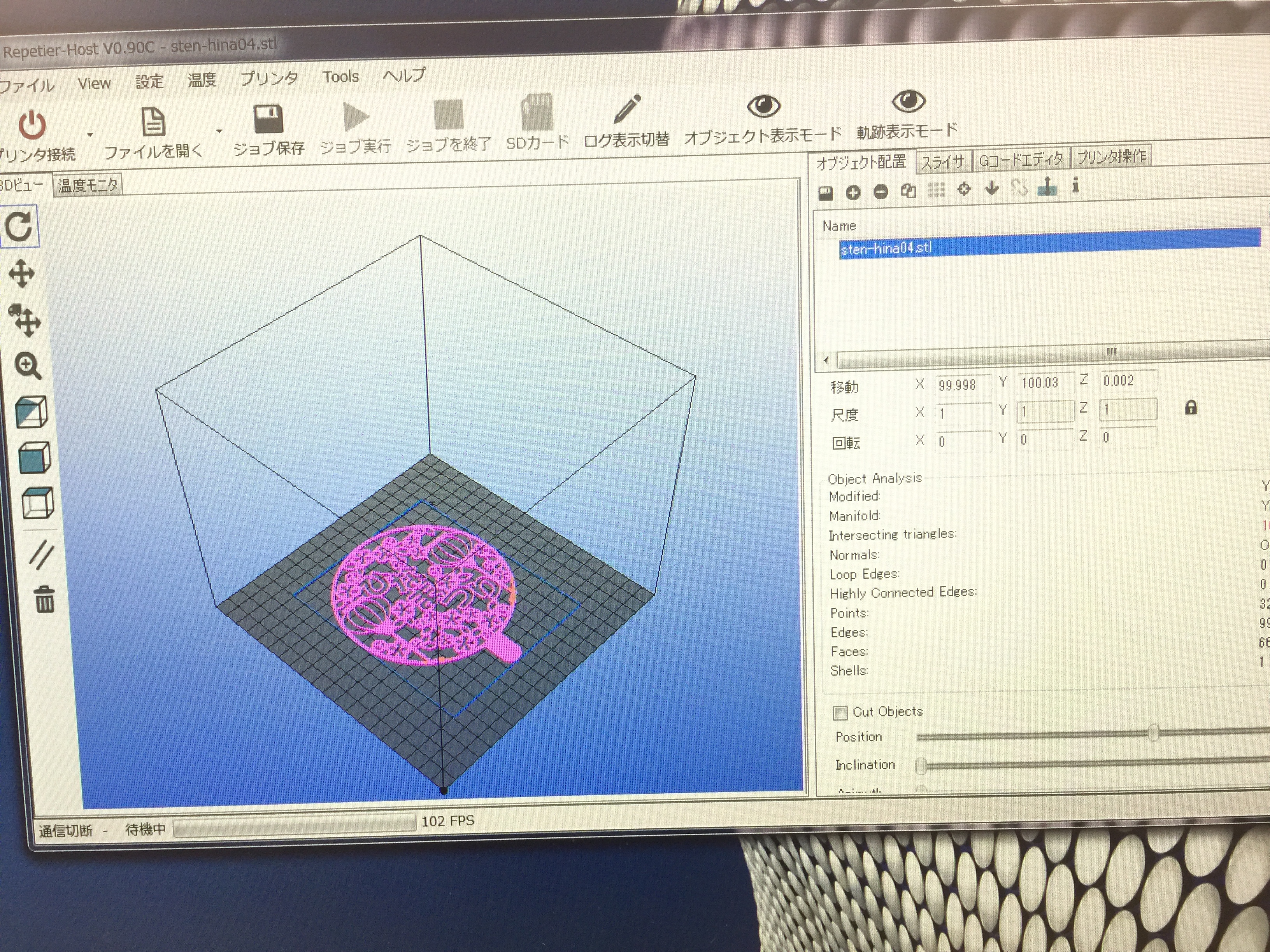Switch to the 温度モニタ tab
Screen dimensions: 1270x952
(x=87, y=185)
